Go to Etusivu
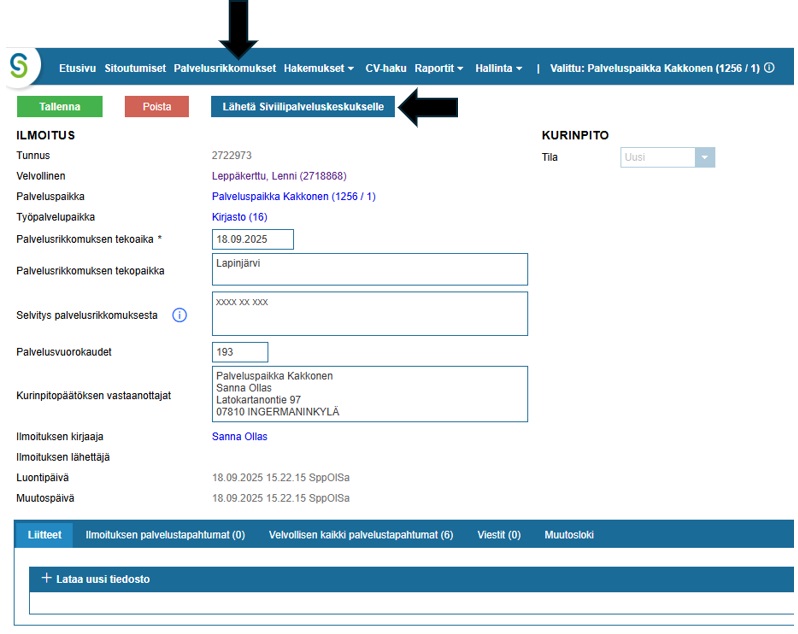Image resolution: width=798 pixels, height=634 pixels. [x=78, y=68]
